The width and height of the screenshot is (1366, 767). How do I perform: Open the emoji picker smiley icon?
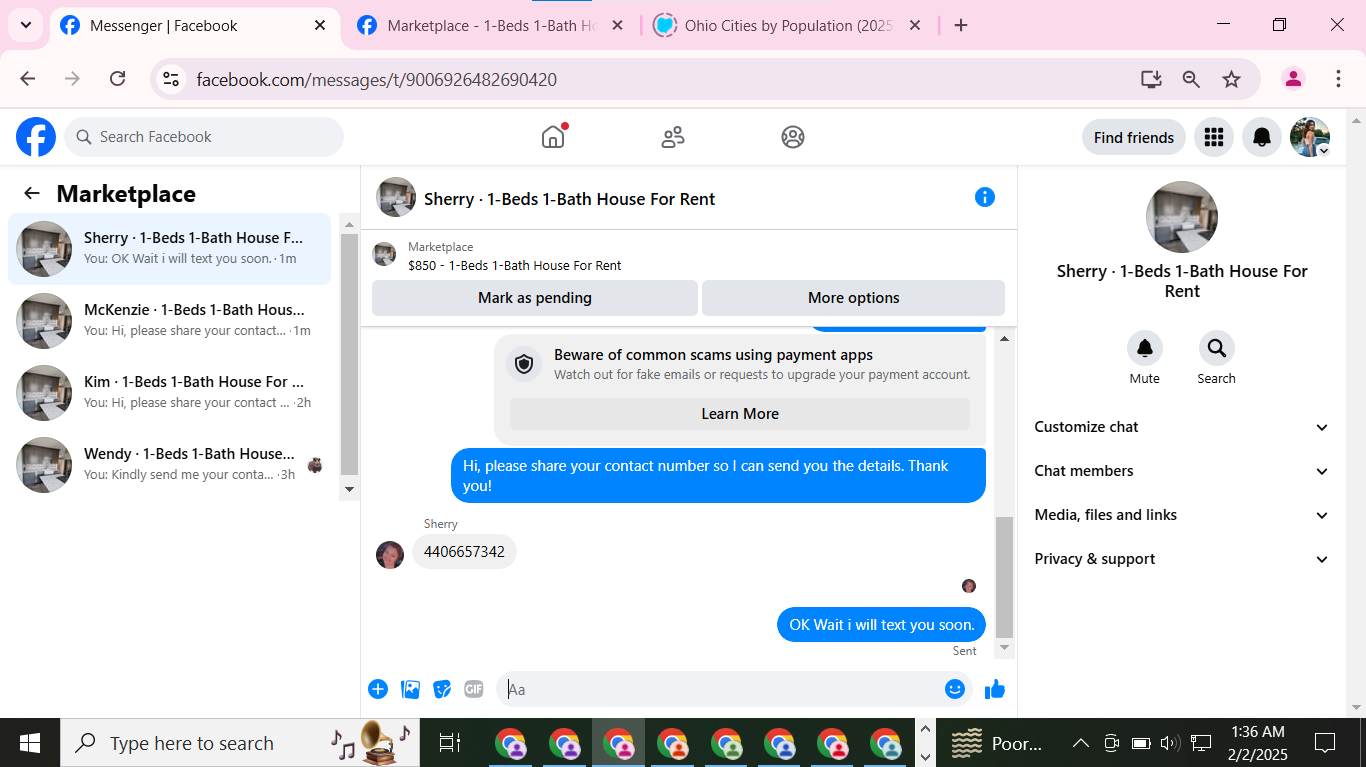tap(955, 689)
